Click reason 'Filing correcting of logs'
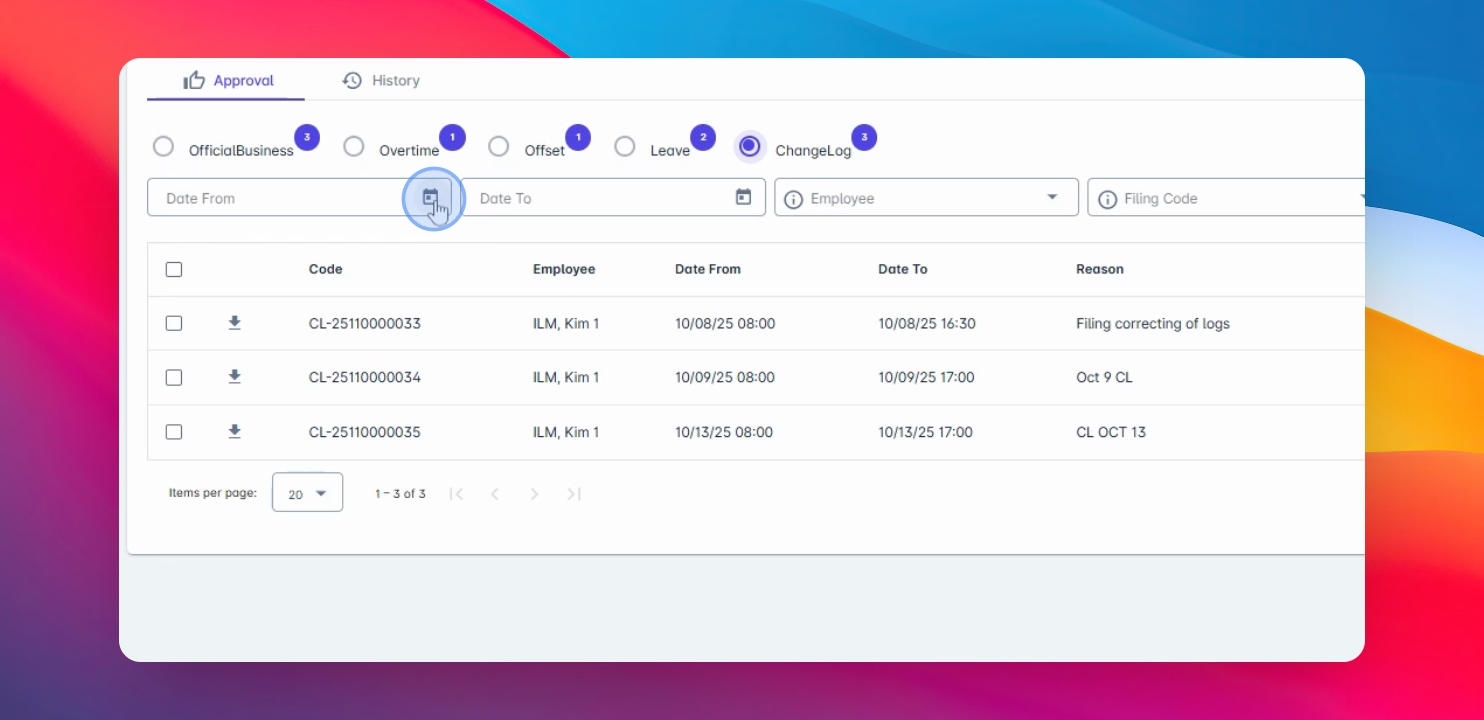This screenshot has height=720, width=1484. click(x=1153, y=324)
